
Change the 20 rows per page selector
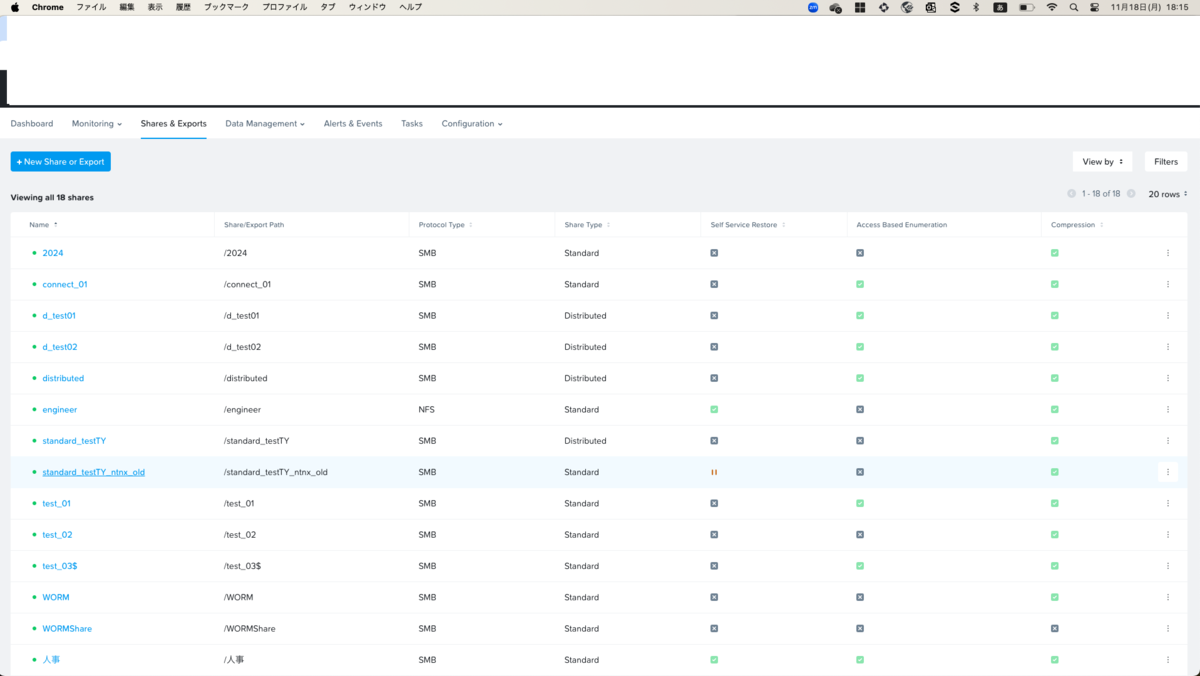pyautogui.click(x=1168, y=193)
